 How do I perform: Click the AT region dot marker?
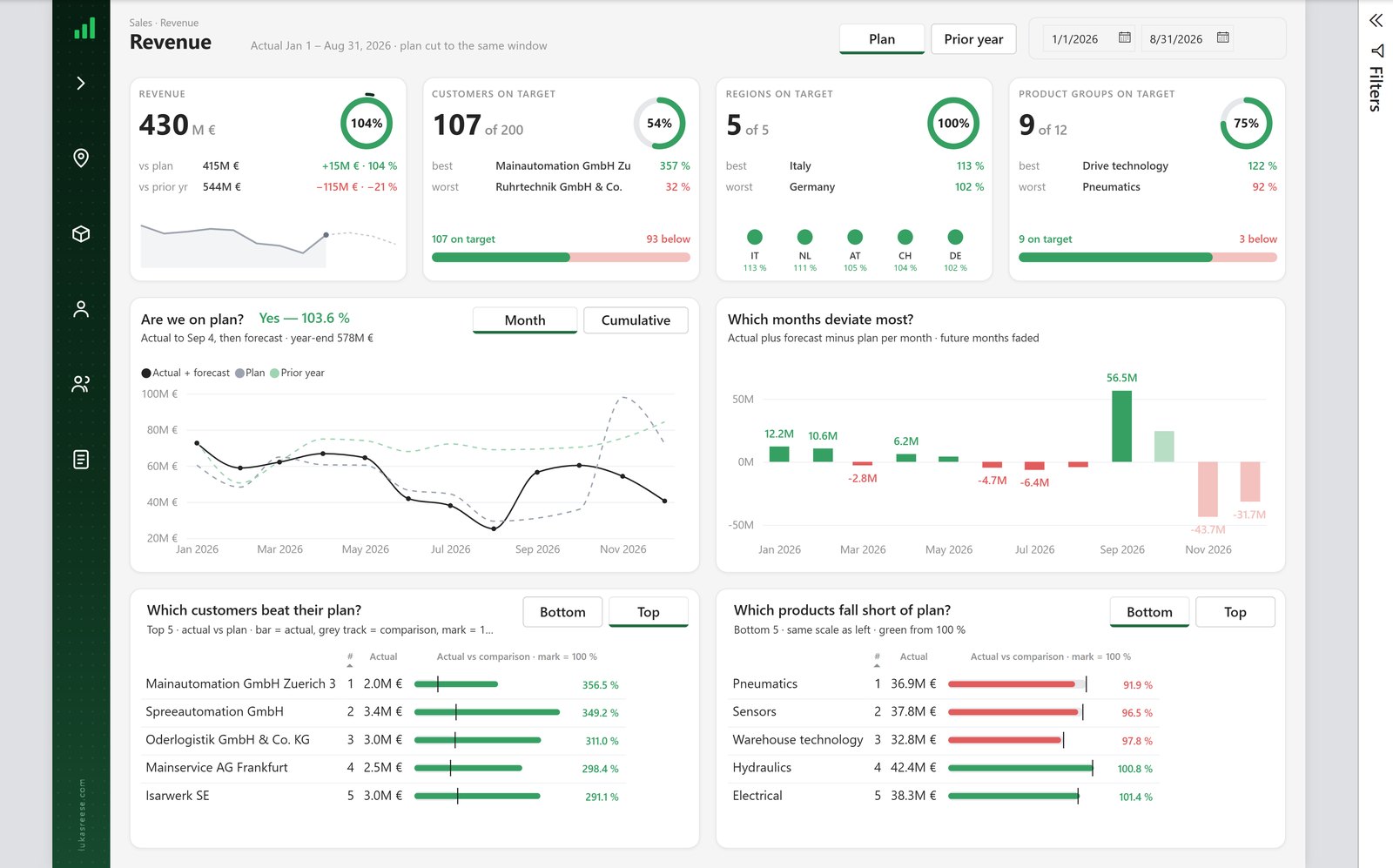click(855, 237)
